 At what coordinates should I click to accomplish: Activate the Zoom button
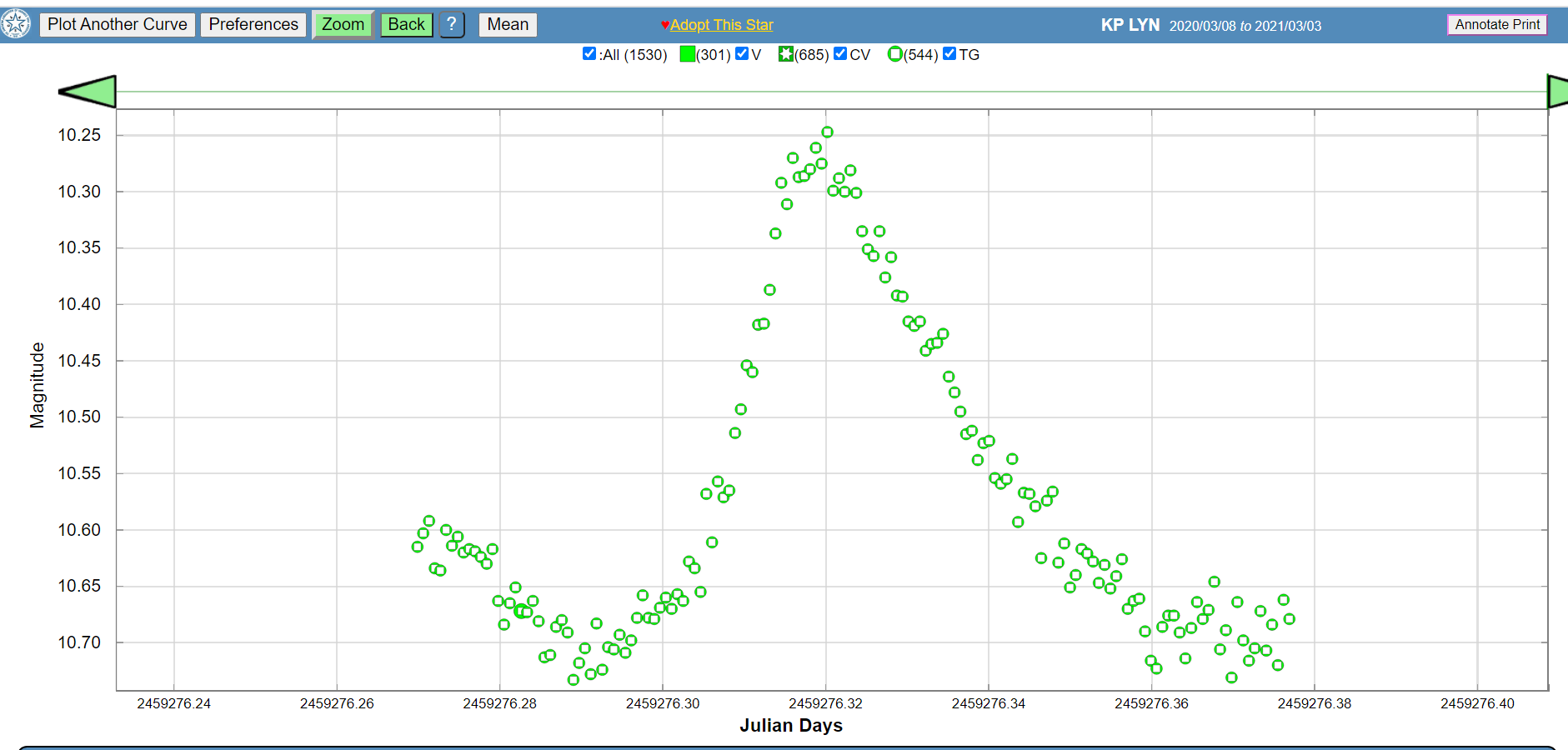(x=343, y=24)
